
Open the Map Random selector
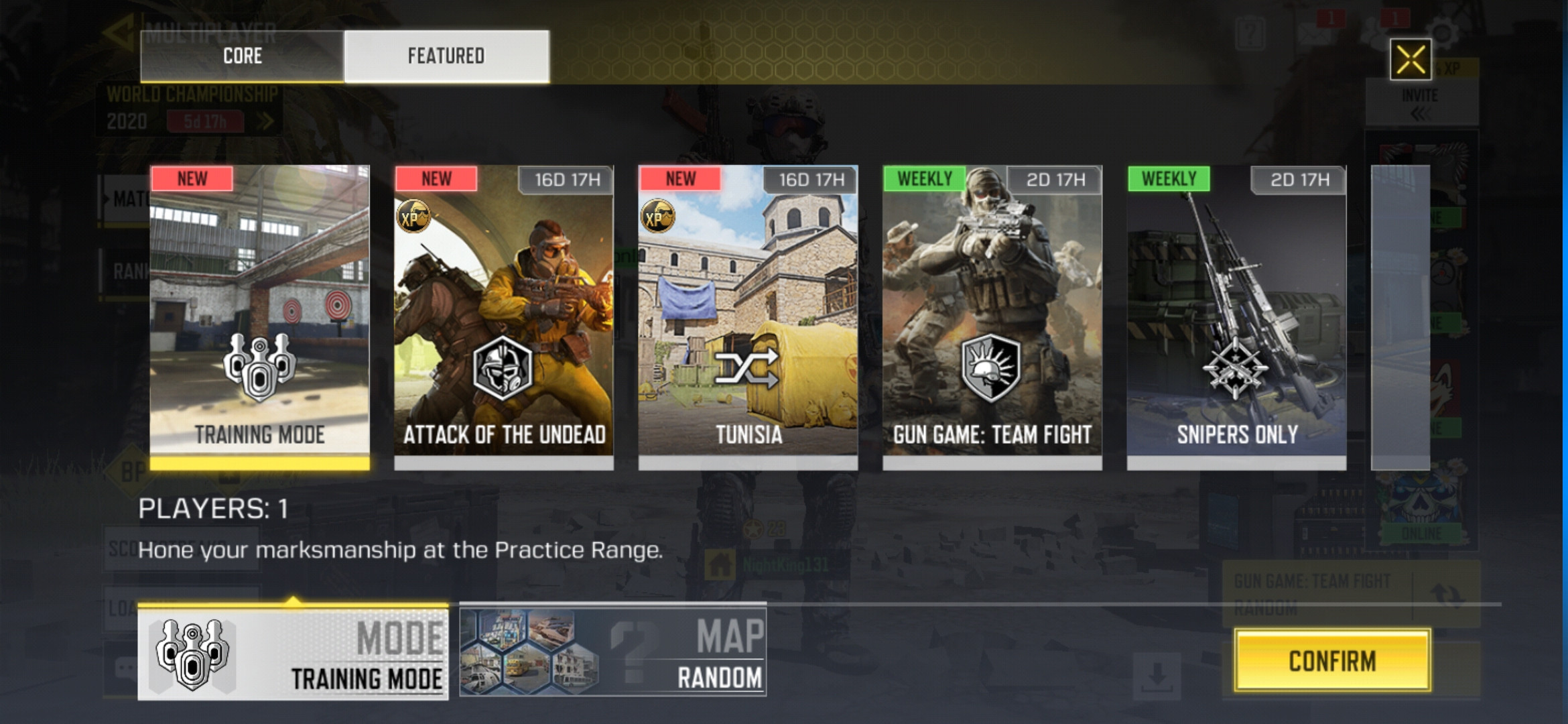pyautogui.click(x=613, y=652)
